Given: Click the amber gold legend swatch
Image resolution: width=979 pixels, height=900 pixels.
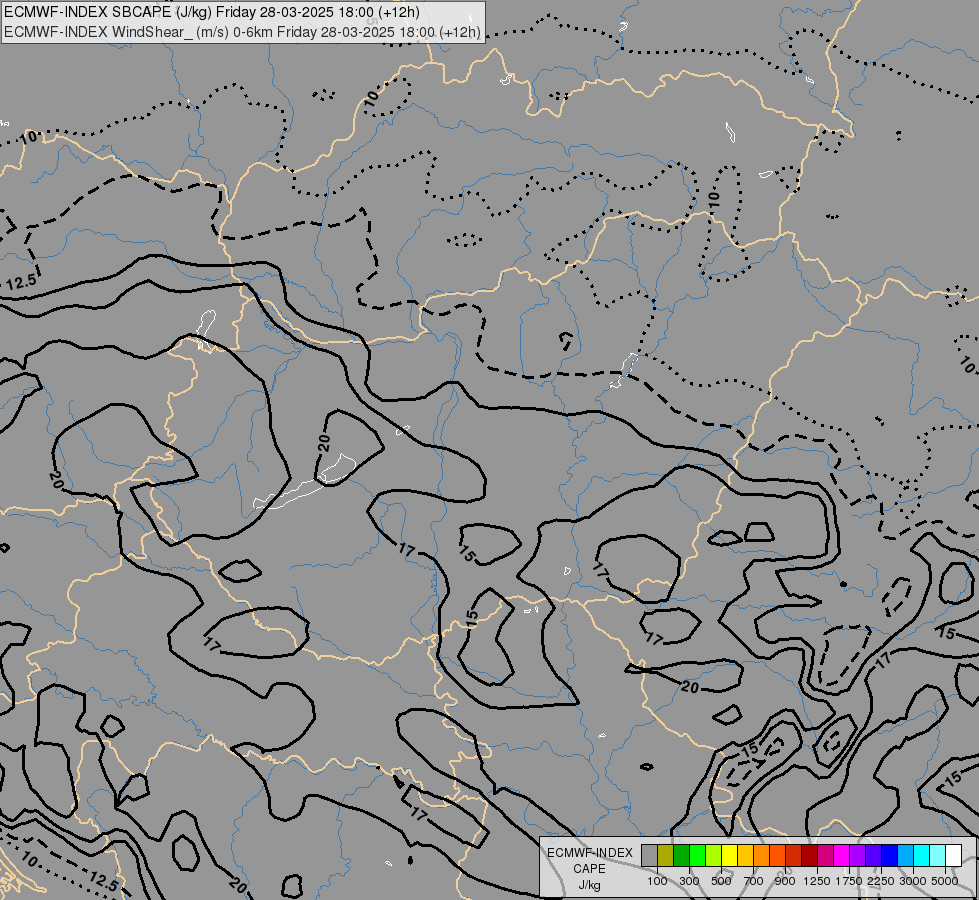Looking at the screenshot, I should 745,856.
